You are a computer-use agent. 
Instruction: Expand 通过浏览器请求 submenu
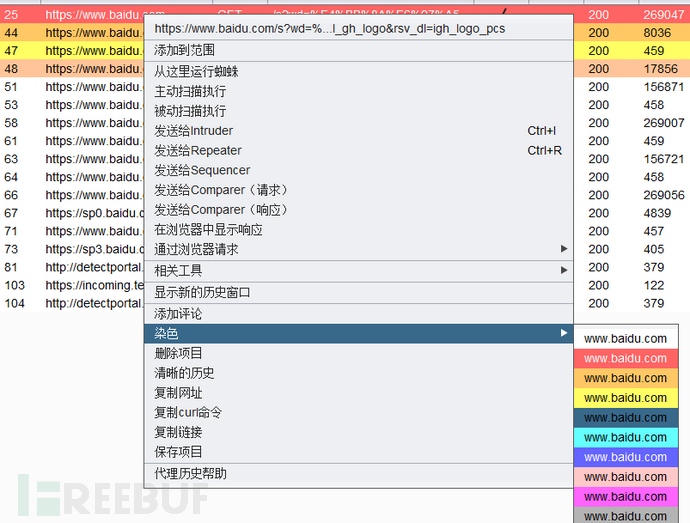tap(359, 250)
